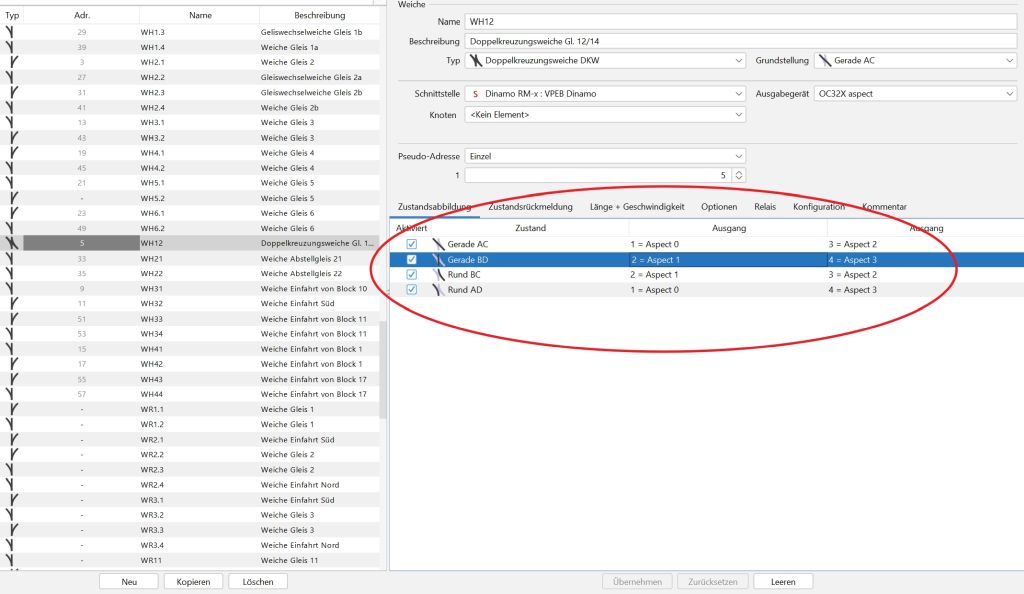The width and height of the screenshot is (1024, 594).
Task: Click the turnout icon beside WR1.1
Action: 10,409
